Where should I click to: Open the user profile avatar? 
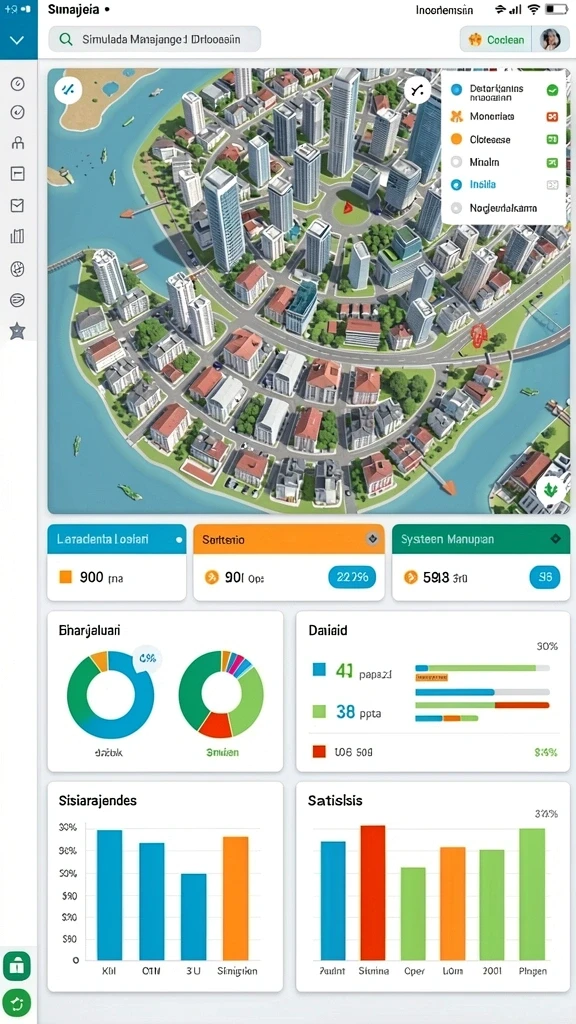(551, 40)
